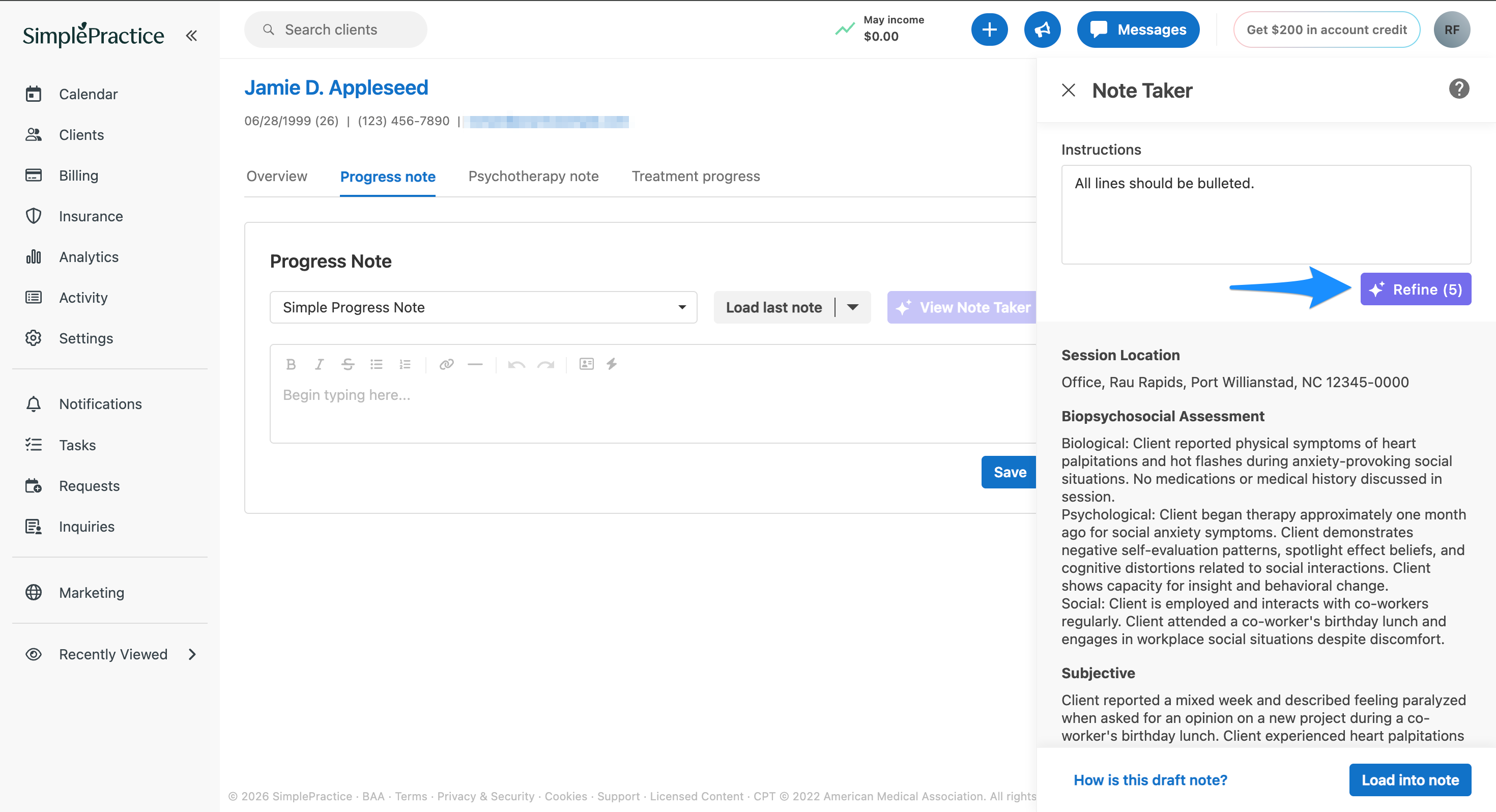Image resolution: width=1496 pixels, height=812 pixels.
Task: Open the How is this draft note? link
Action: 1150,780
